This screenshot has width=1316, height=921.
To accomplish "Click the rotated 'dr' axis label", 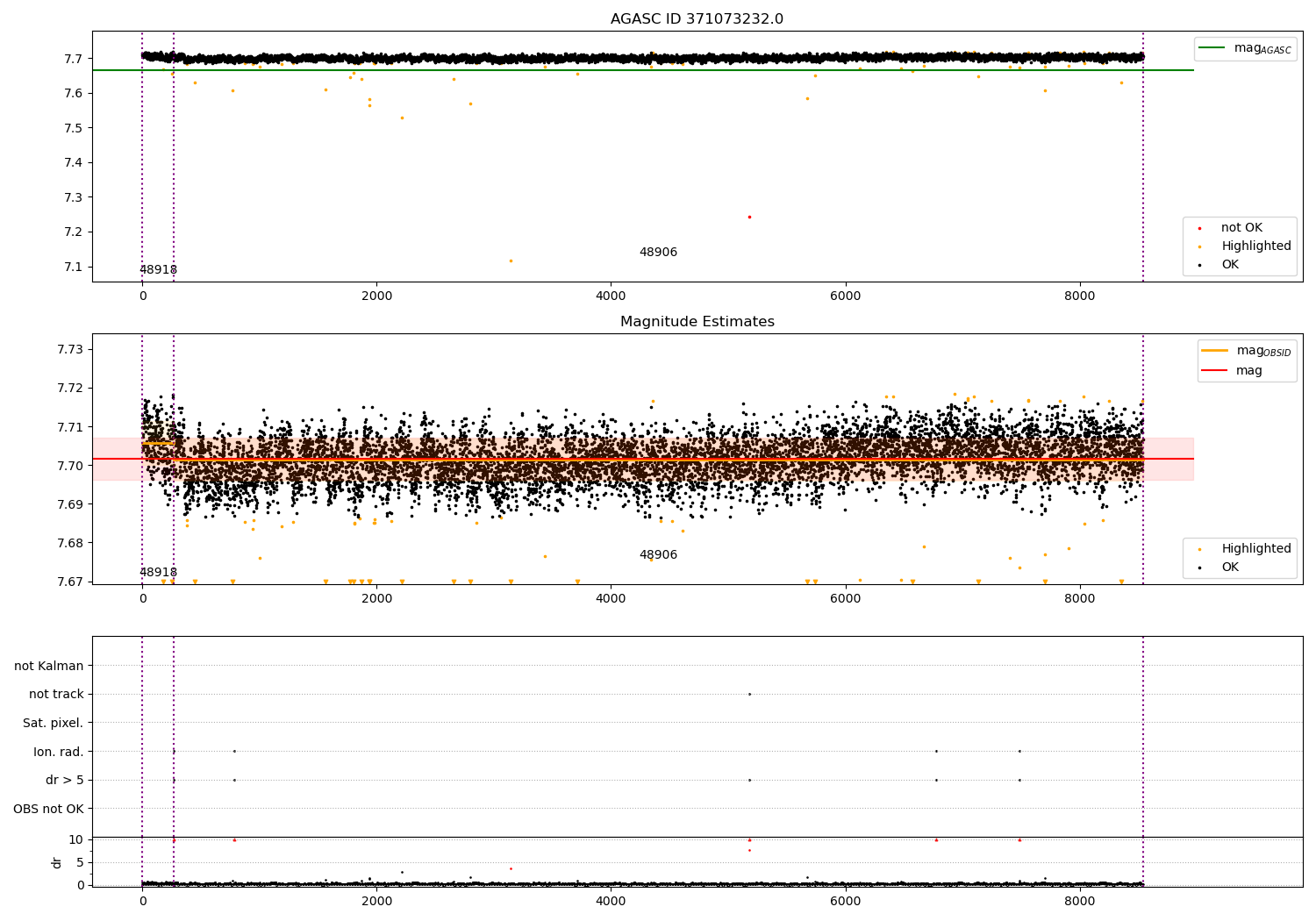I will 57,862.
